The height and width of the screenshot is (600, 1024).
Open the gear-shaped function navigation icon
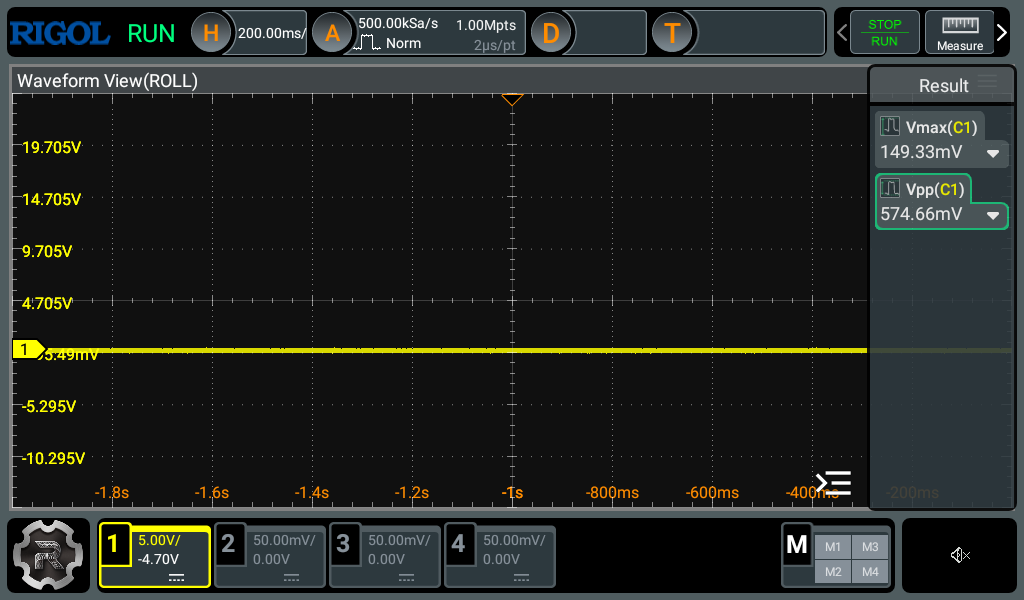point(48,555)
